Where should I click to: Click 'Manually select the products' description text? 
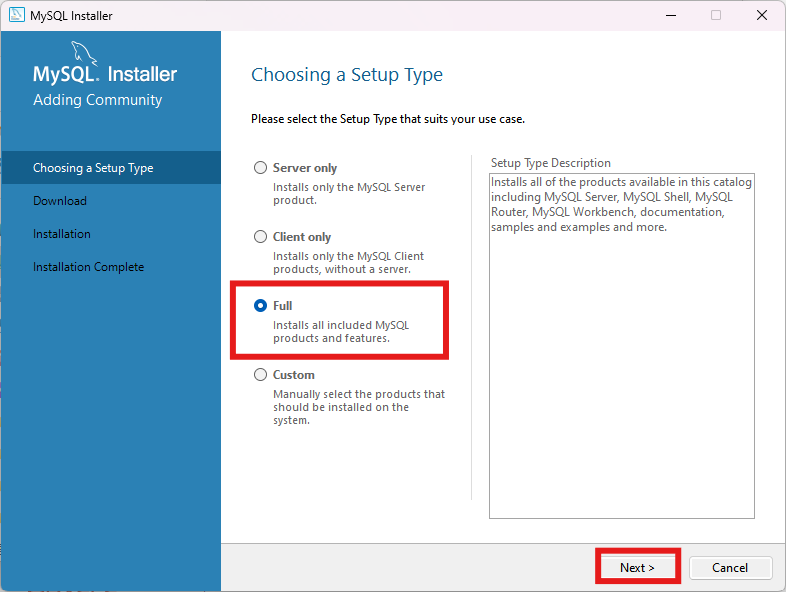[359, 407]
